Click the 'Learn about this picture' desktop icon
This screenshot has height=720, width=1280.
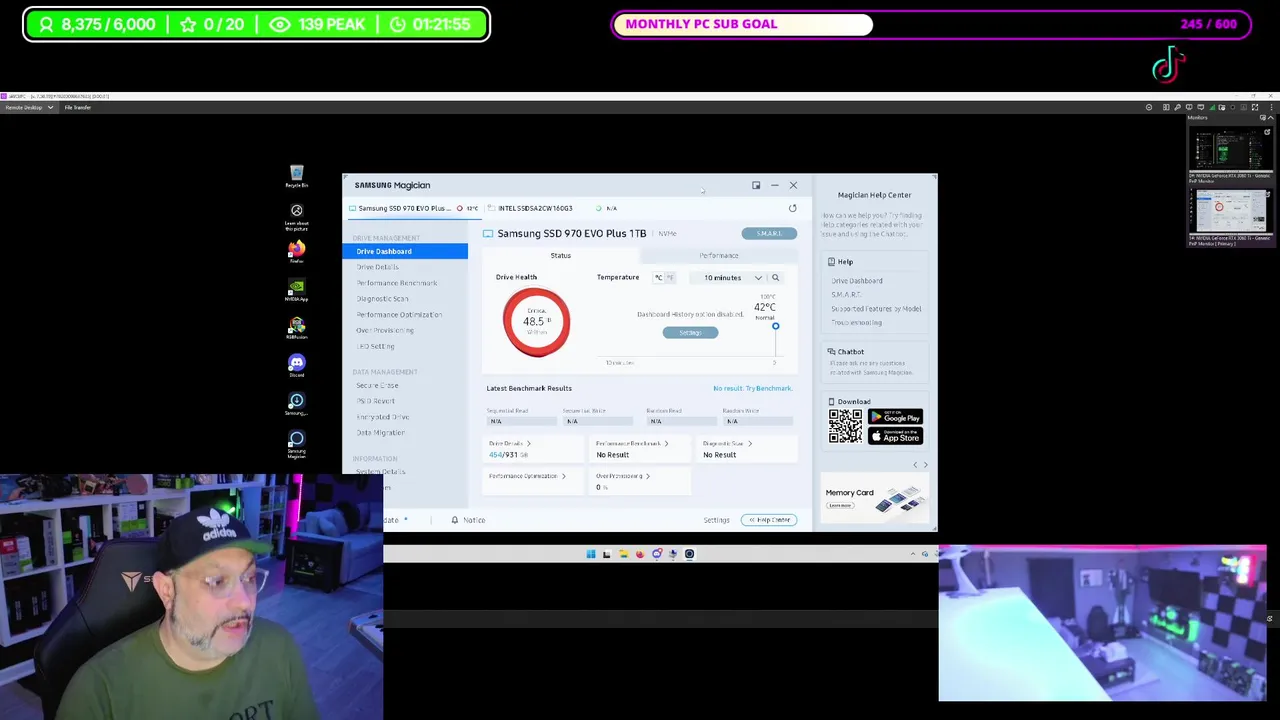tap(296, 215)
